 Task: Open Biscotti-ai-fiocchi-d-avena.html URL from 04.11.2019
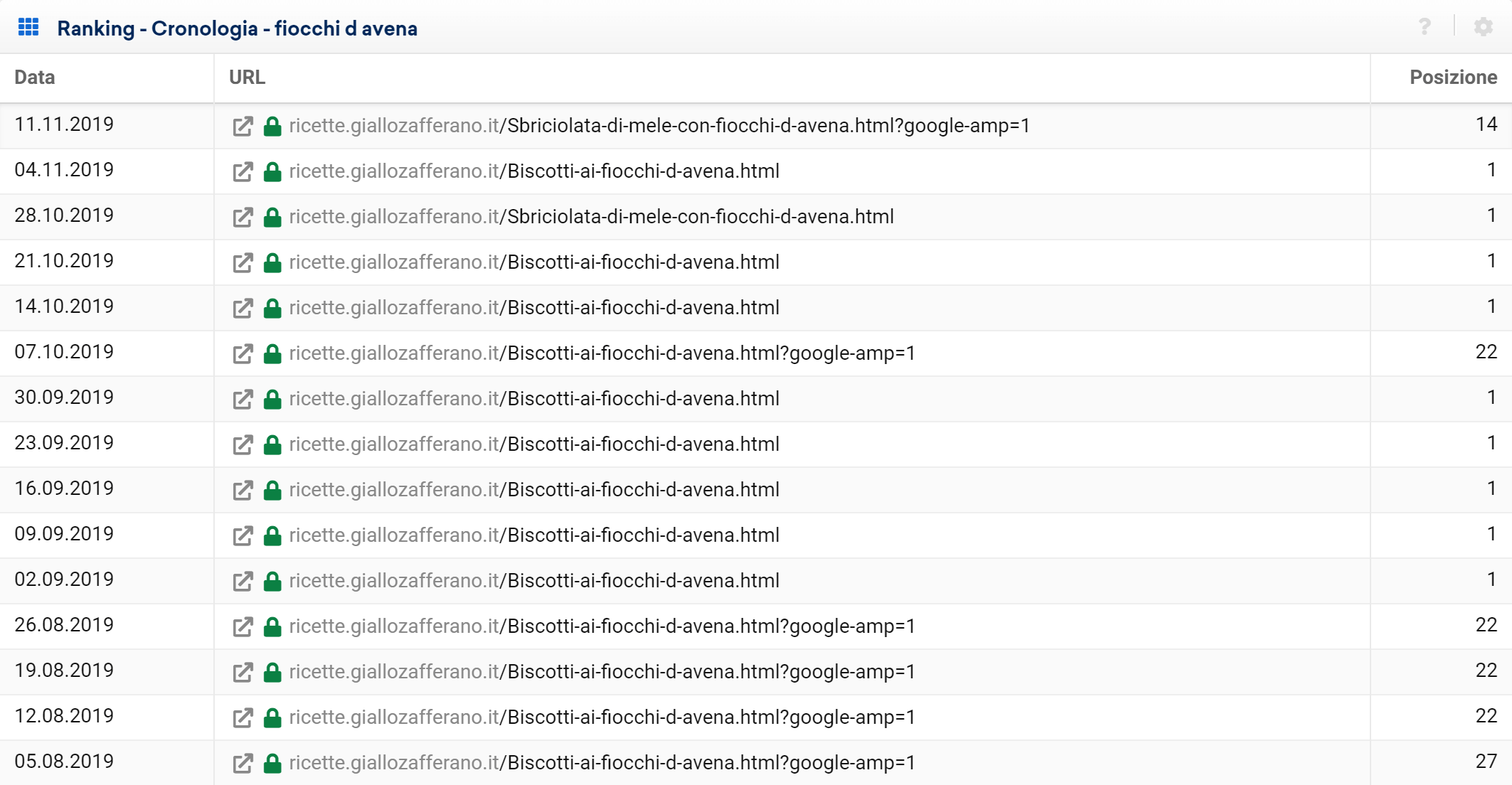[534, 171]
